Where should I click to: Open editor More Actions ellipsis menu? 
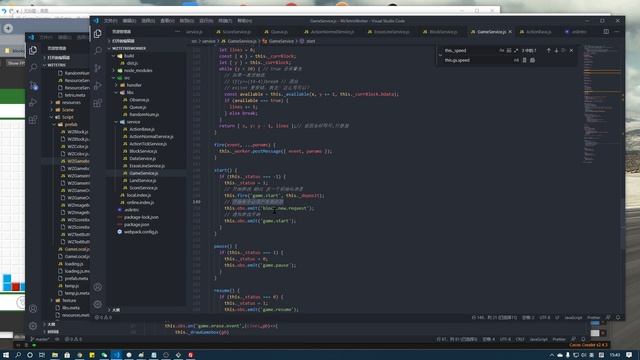(616, 31)
